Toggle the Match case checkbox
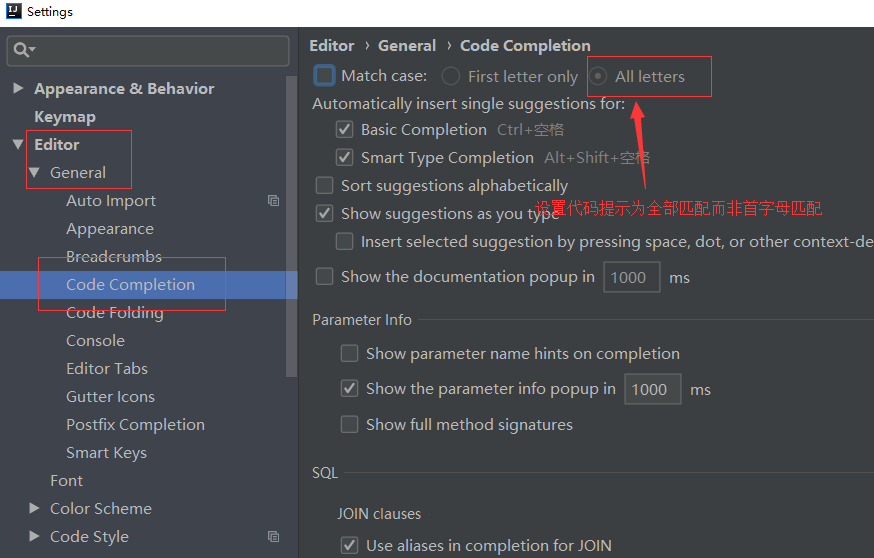This screenshot has width=874, height=558. (325, 76)
